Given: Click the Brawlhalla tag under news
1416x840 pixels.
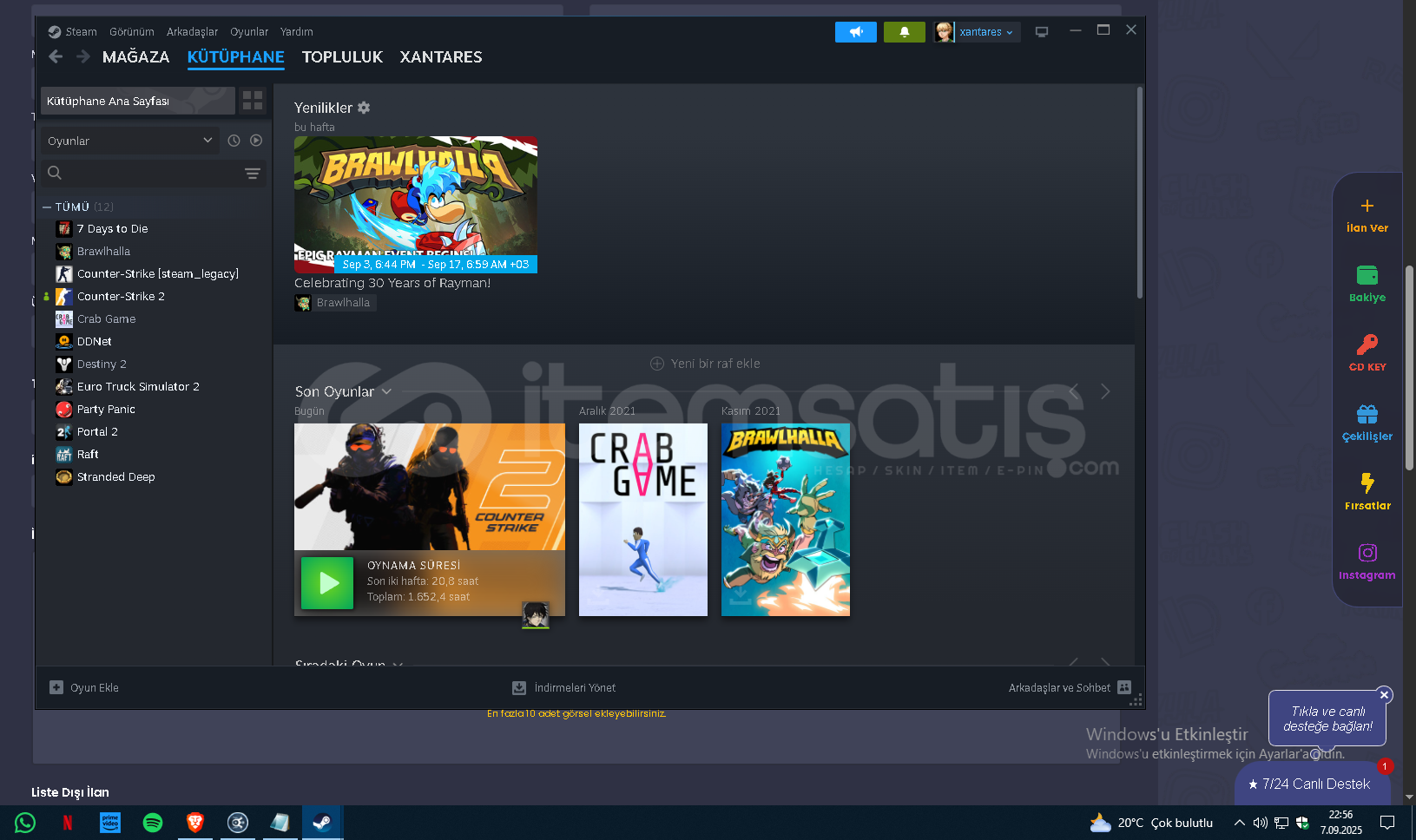Looking at the screenshot, I should [x=335, y=303].
